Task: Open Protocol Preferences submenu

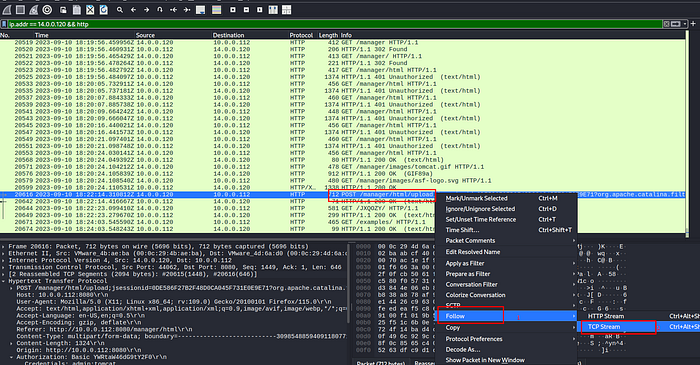Action: (506, 339)
